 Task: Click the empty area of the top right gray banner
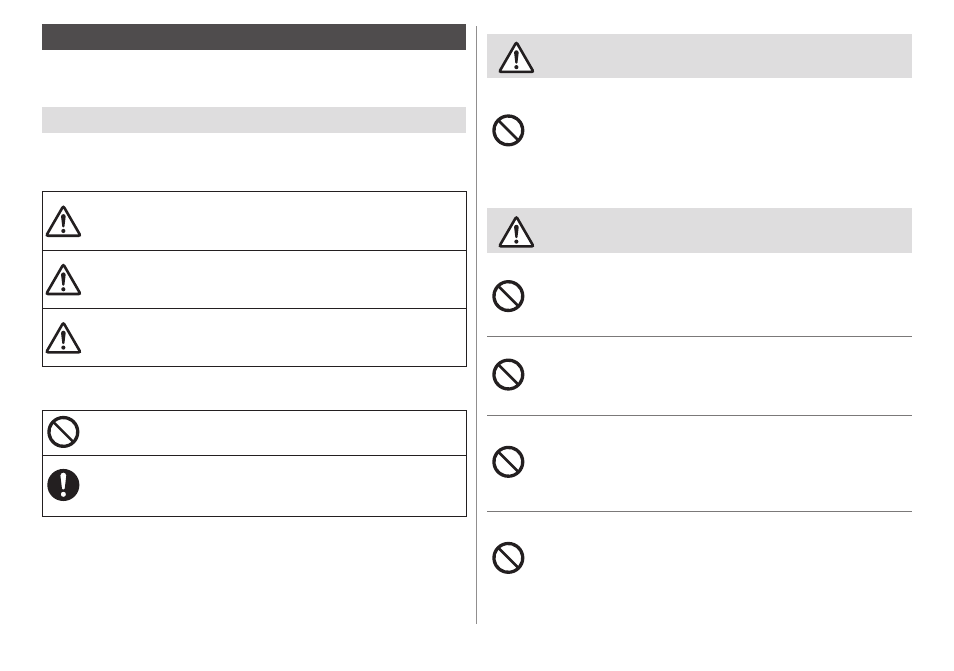coord(724,56)
